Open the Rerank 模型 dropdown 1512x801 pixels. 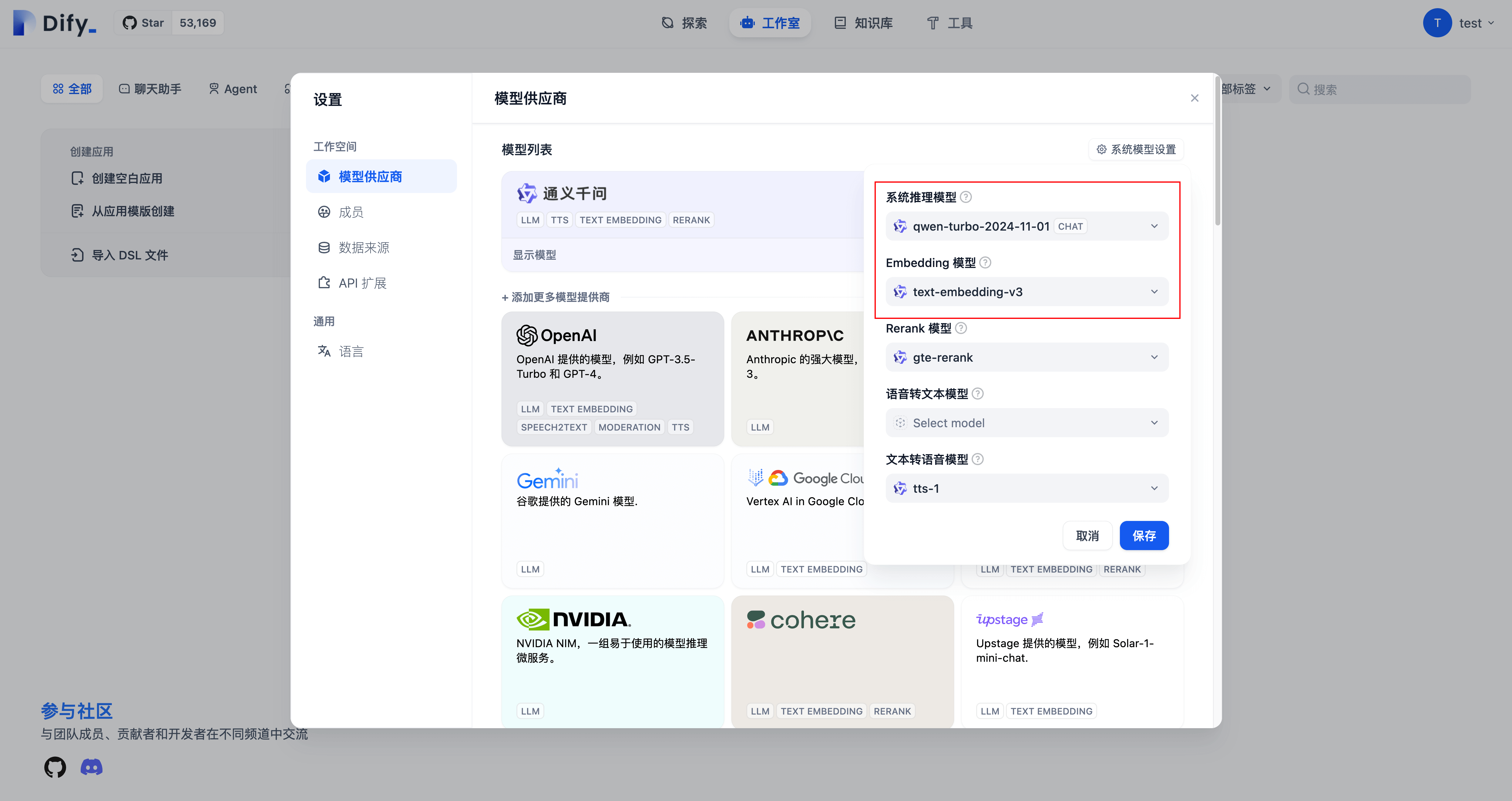click(1026, 357)
